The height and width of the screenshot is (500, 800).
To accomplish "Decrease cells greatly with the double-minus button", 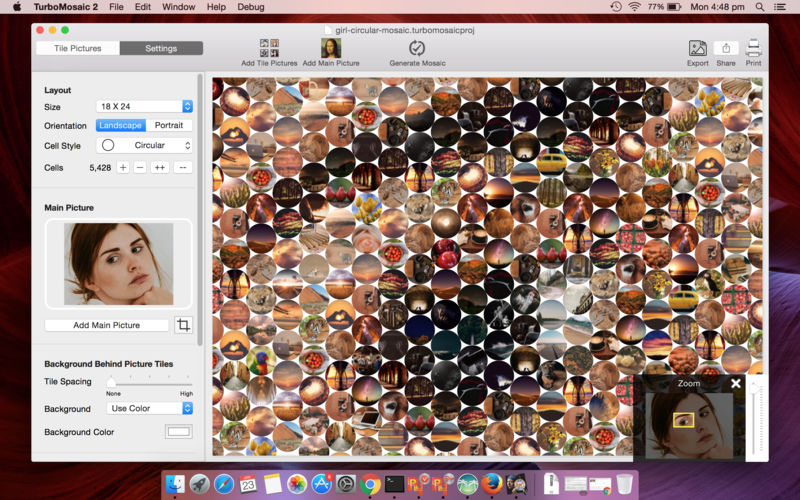I will [x=183, y=167].
